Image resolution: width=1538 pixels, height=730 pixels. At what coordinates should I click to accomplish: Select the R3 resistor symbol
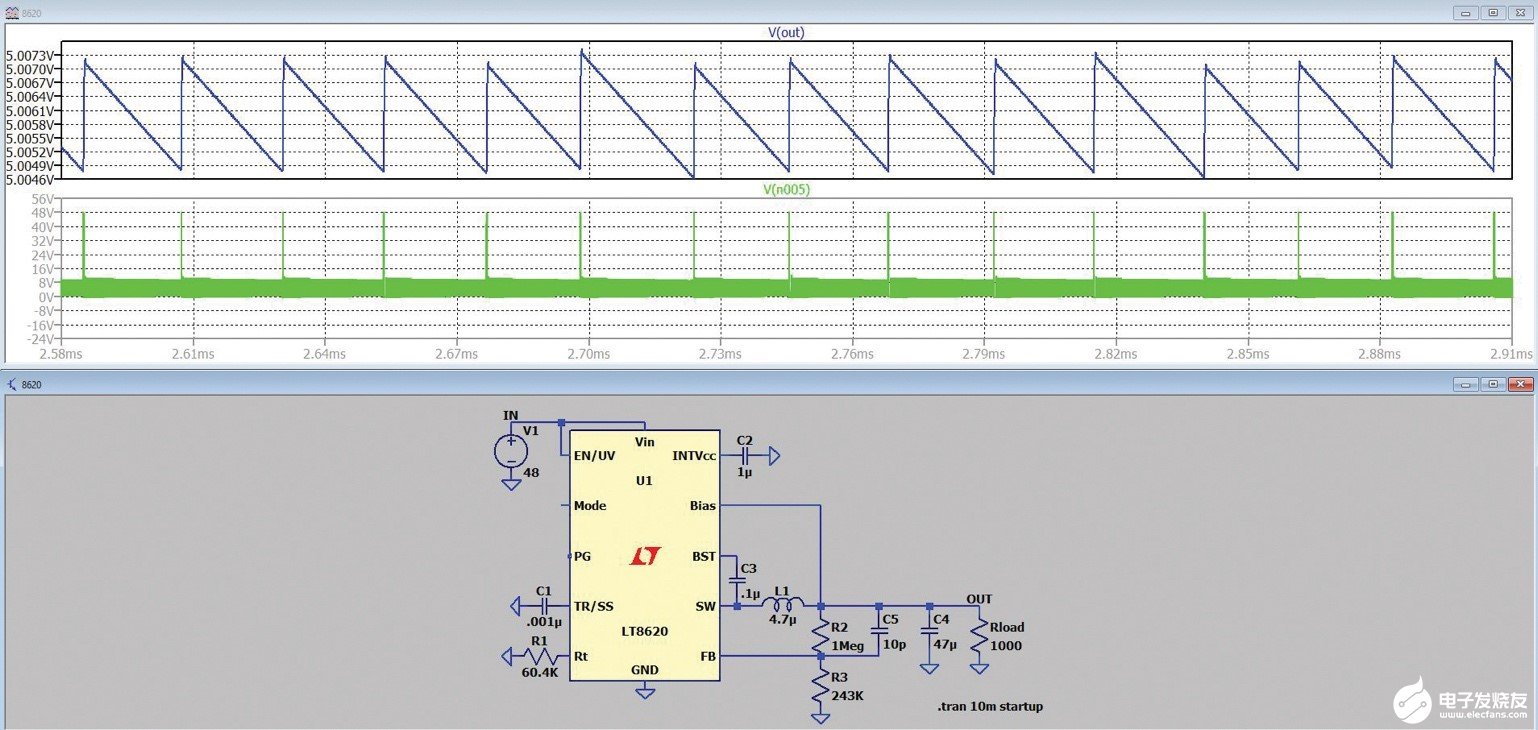pos(820,686)
